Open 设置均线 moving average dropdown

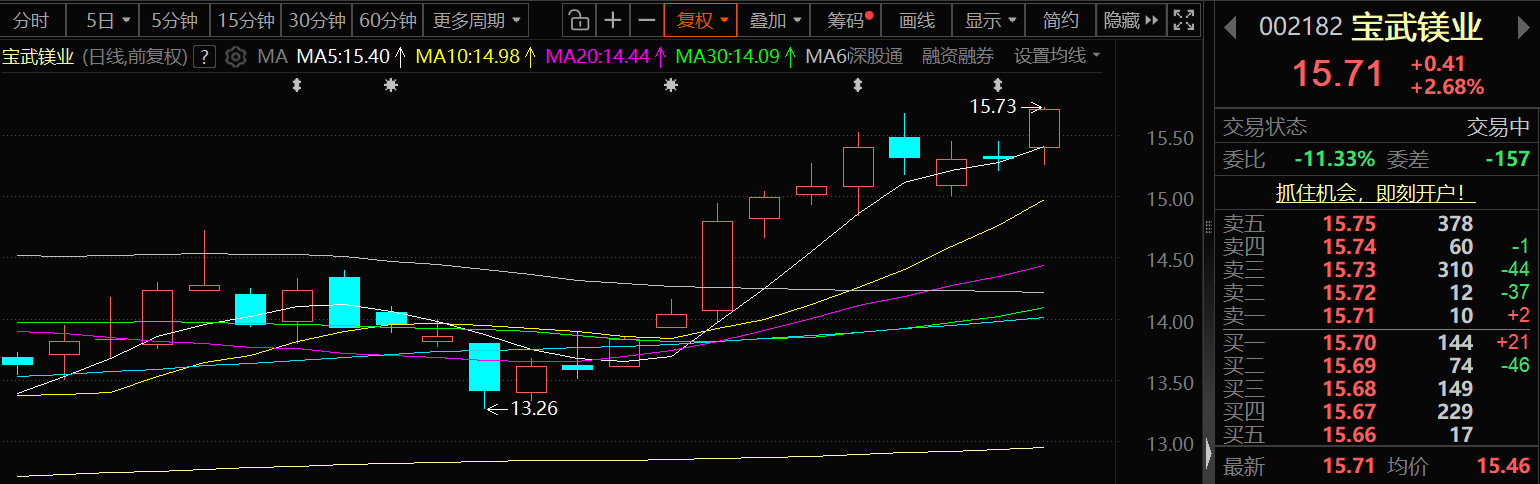pos(1057,56)
